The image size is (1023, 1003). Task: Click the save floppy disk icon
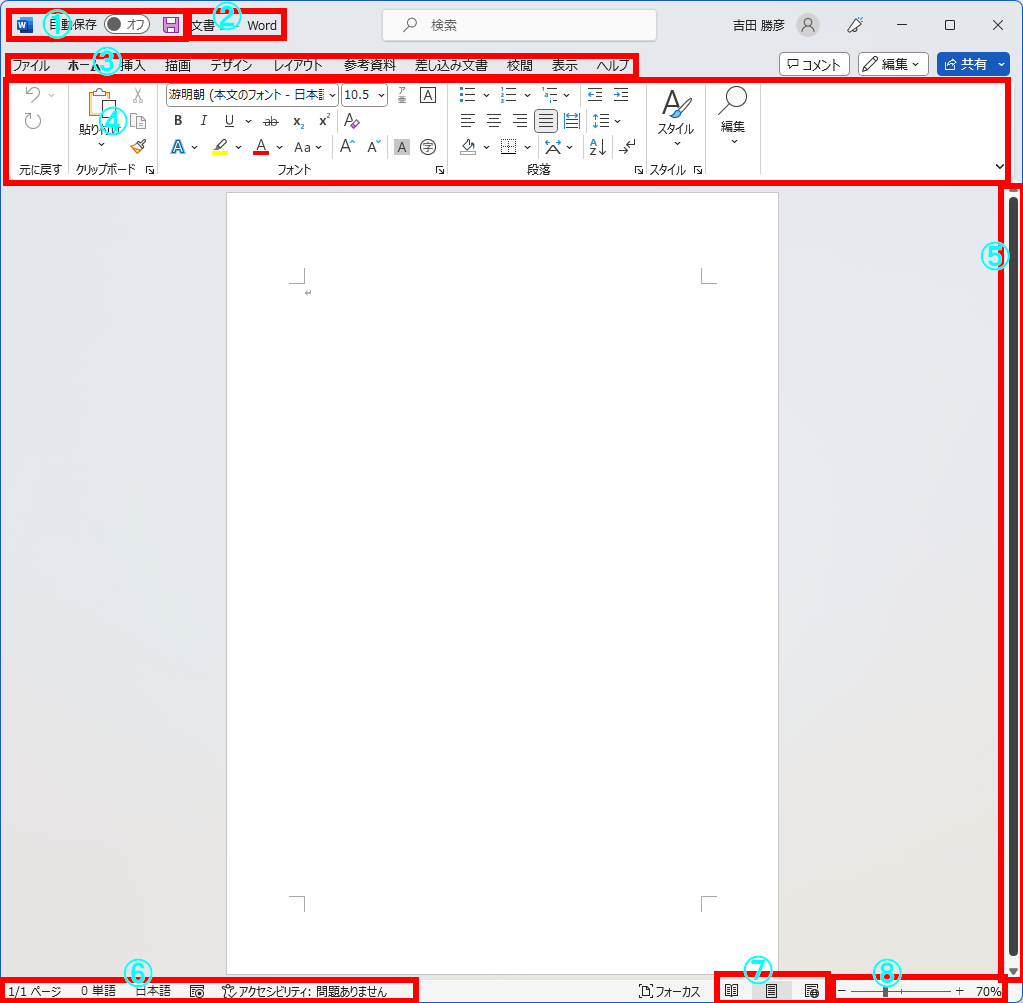(x=171, y=25)
